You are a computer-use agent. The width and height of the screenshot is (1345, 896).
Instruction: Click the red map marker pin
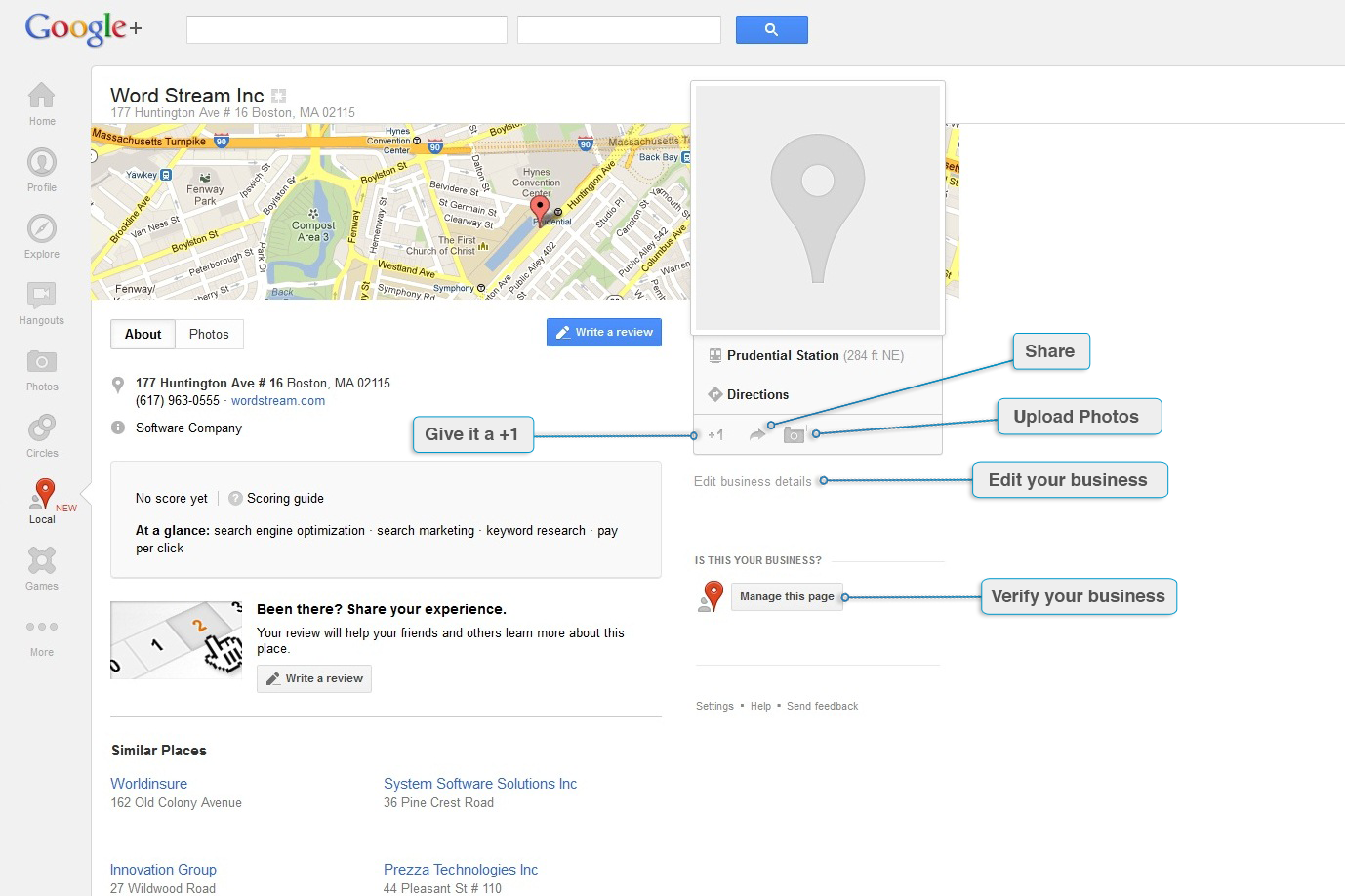[x=539, y=209]
